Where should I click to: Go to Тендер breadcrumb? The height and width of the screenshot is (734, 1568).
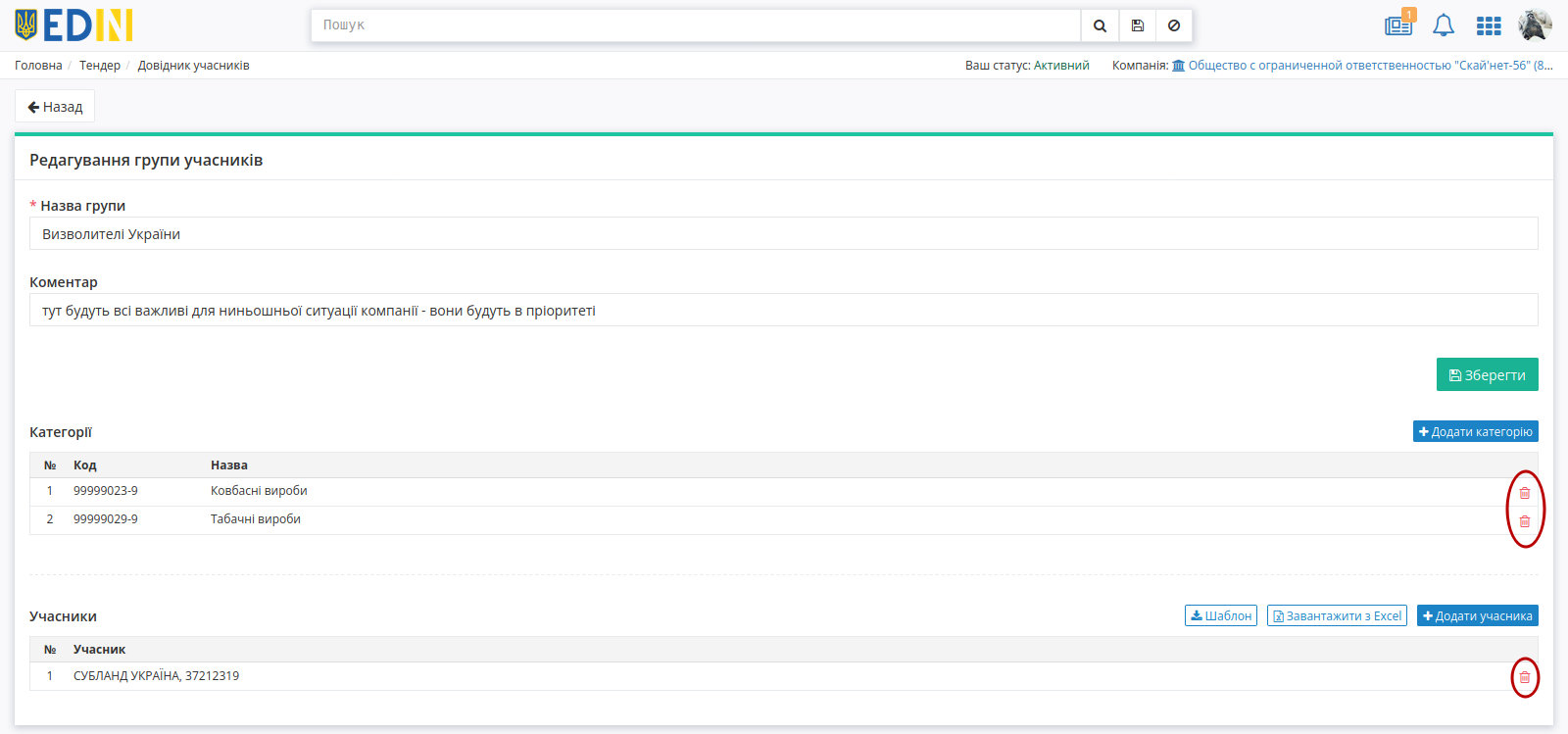click(x=100, y=66)
